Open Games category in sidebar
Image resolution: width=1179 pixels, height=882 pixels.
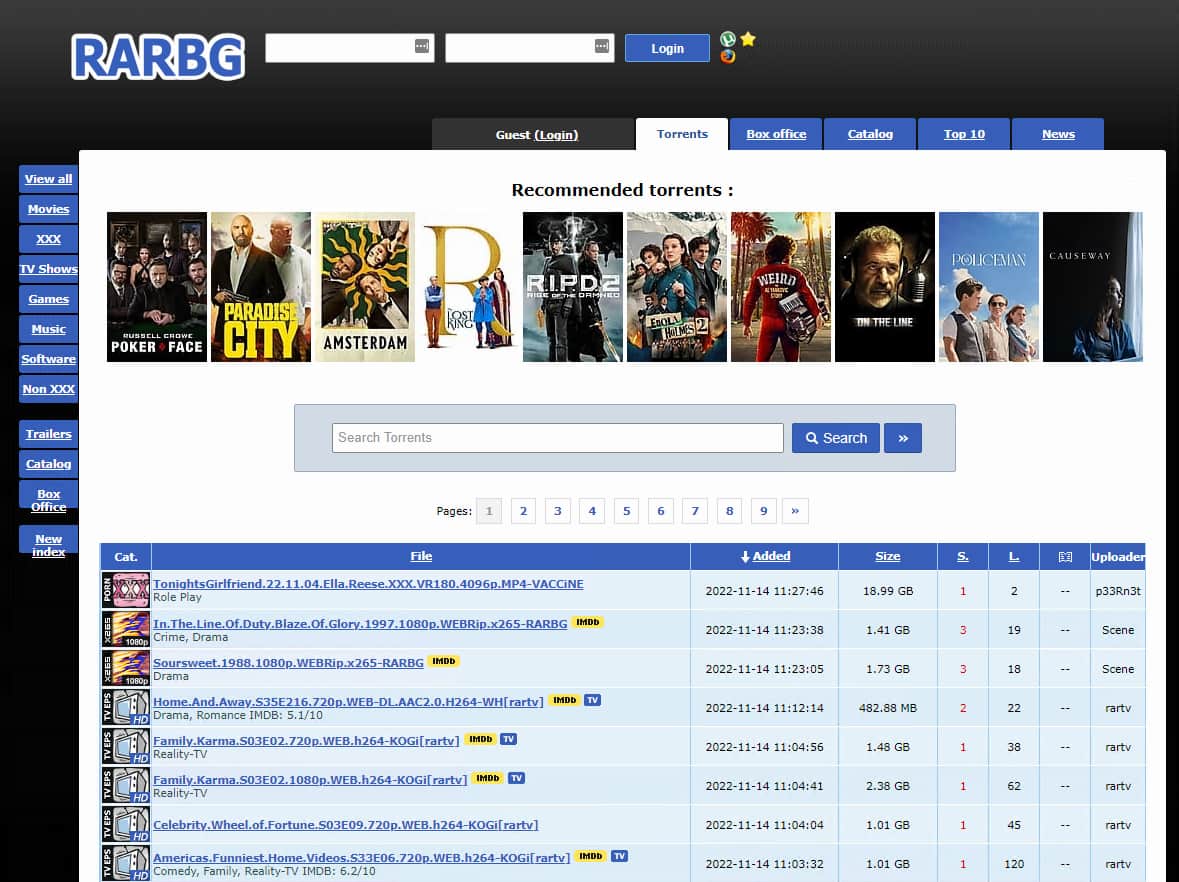48,299
